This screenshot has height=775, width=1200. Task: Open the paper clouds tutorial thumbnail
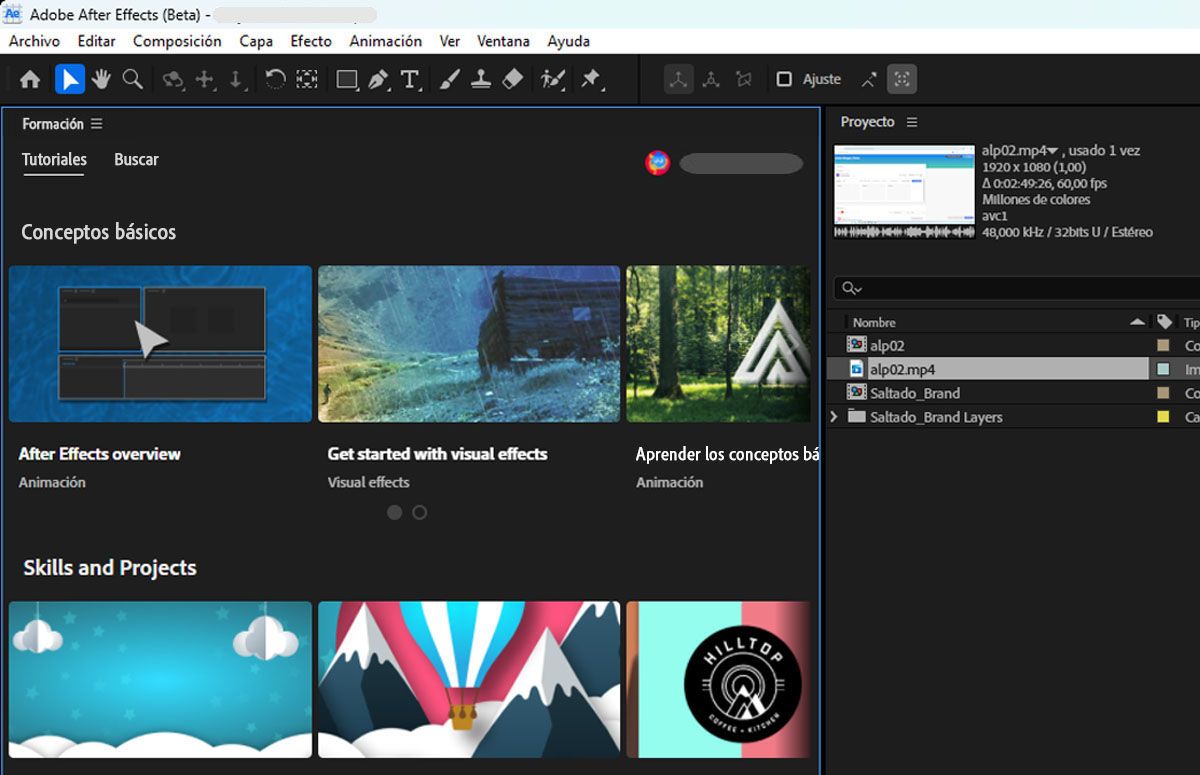pyautogui.click(x=160, y=679)
